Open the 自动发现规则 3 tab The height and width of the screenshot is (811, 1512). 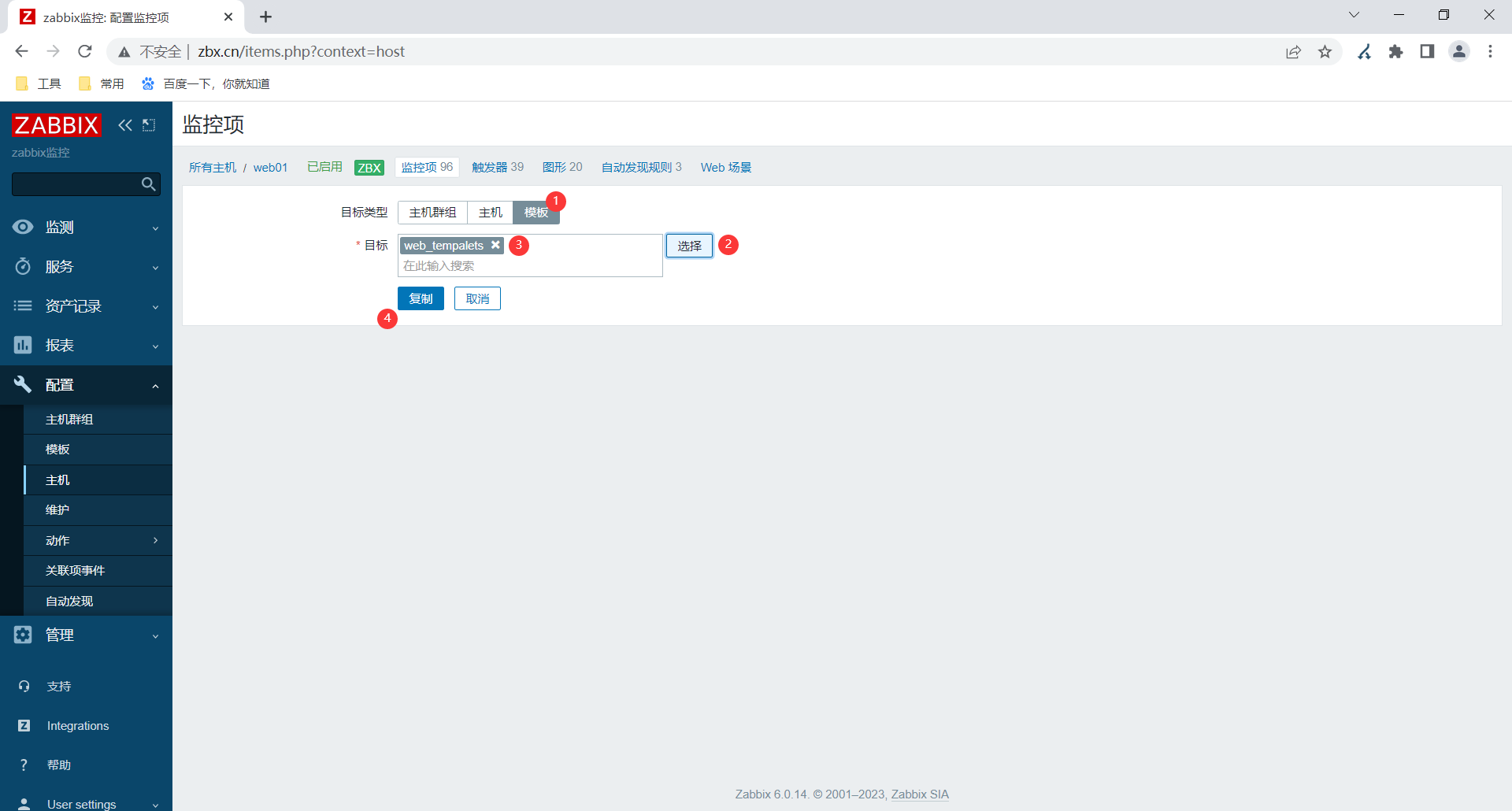641,167
